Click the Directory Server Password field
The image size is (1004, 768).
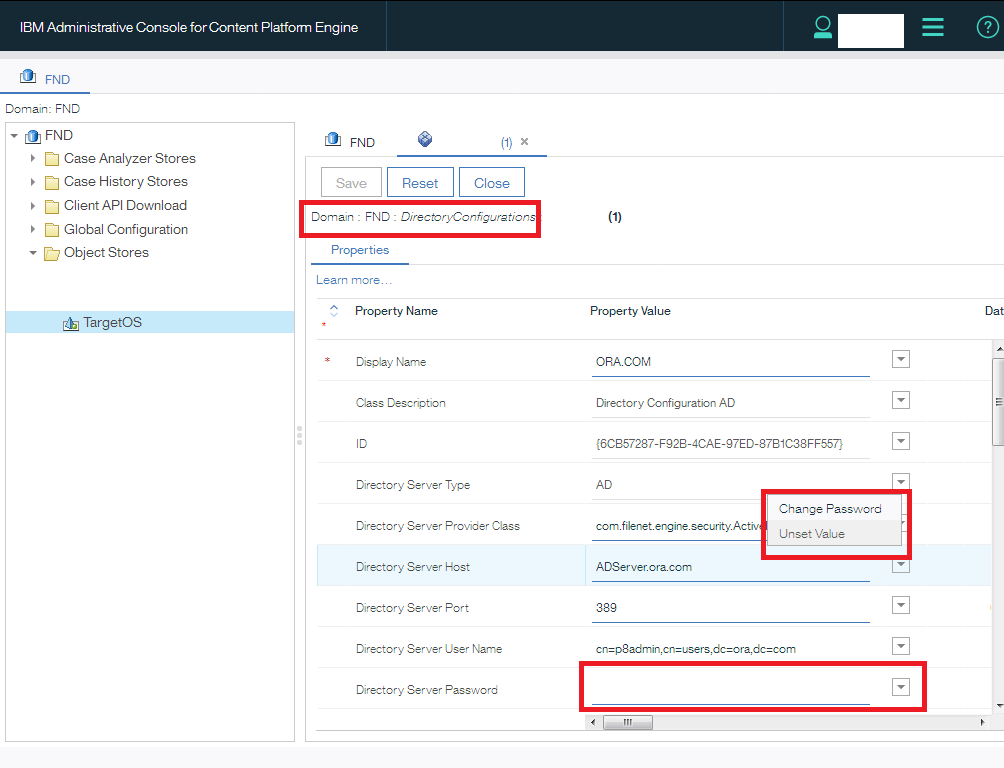pos(731,690)
